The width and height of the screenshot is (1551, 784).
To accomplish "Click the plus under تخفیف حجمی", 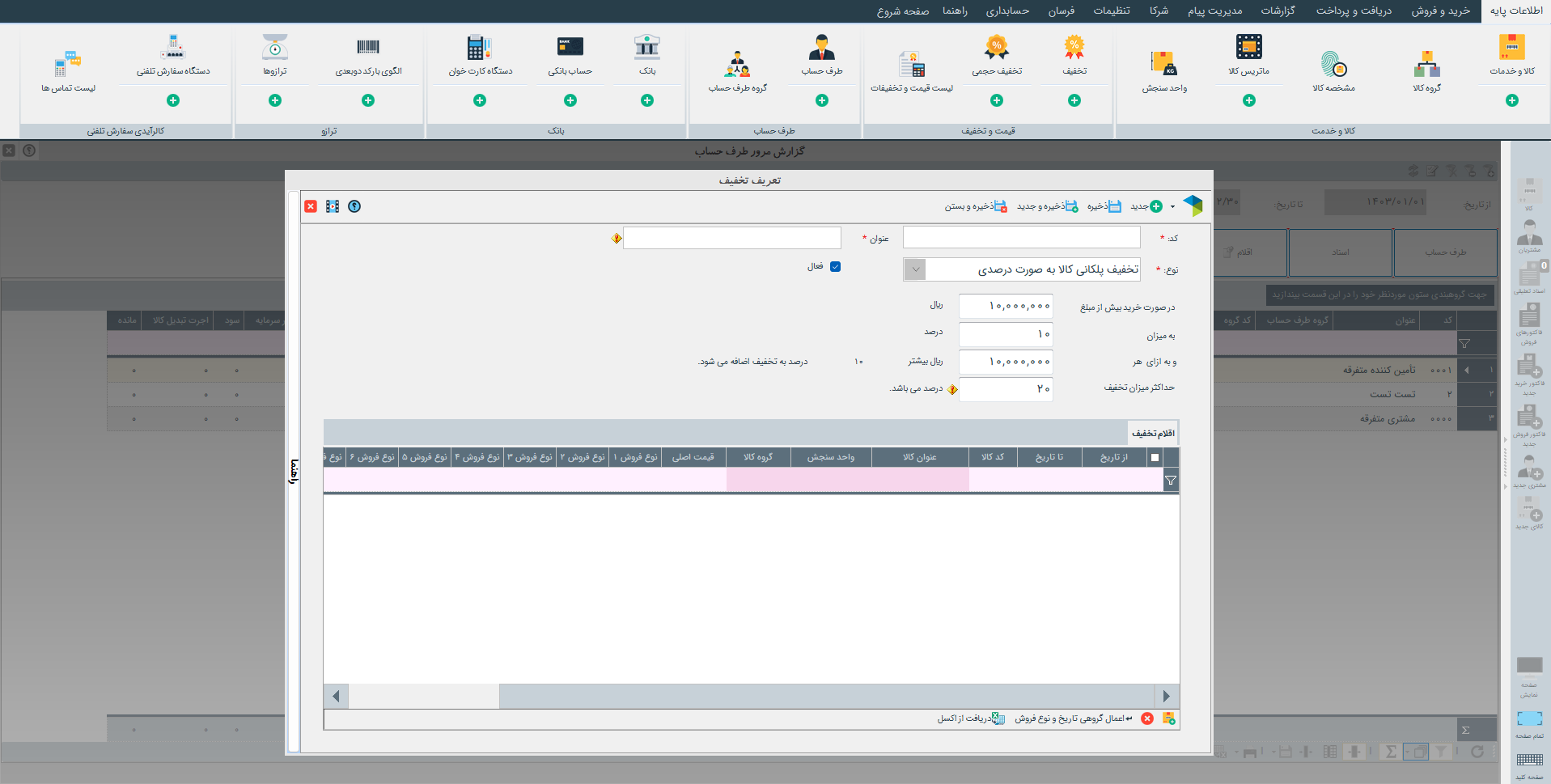I will pos(997,100).
